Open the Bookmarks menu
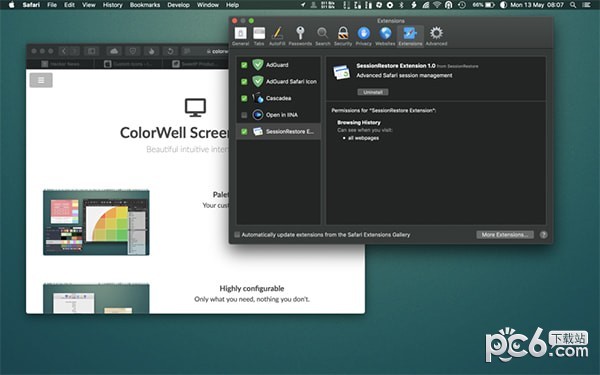This screenshot has width=600, height=375. pyautogui.click(x=145, y=5)
